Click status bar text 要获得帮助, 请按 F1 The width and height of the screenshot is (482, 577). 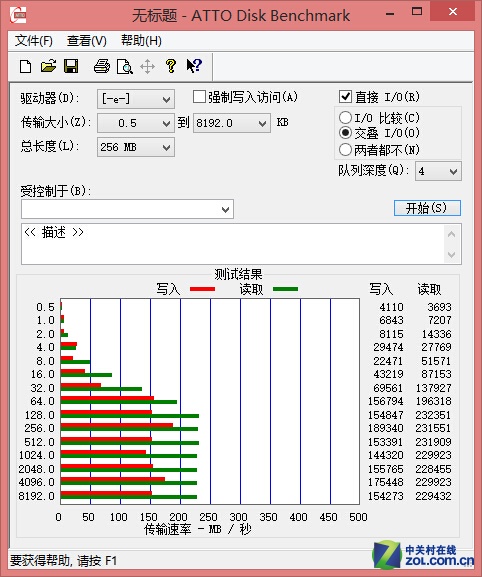pos(63,561)
